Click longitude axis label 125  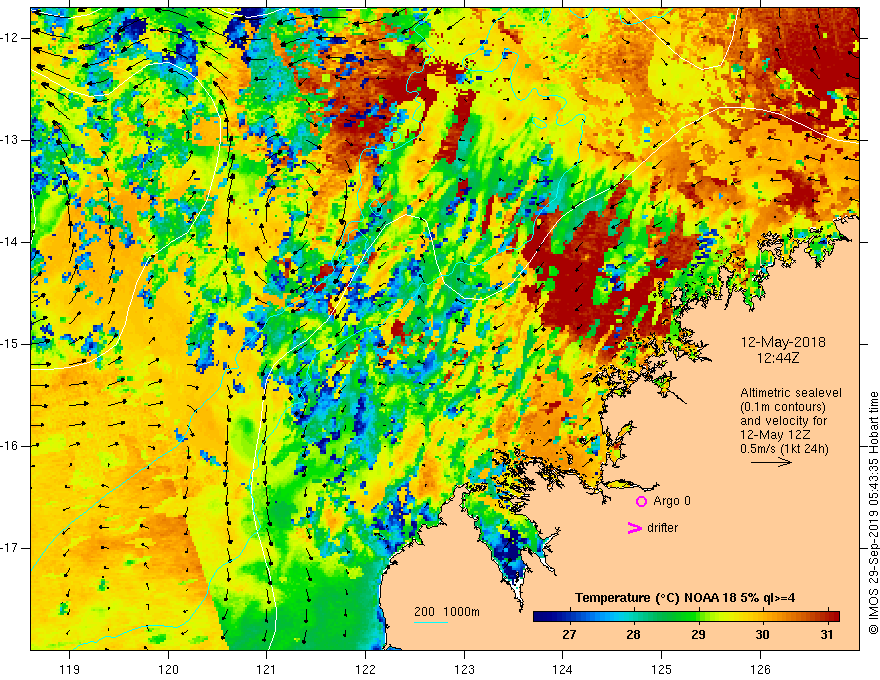tap(662, 669)
